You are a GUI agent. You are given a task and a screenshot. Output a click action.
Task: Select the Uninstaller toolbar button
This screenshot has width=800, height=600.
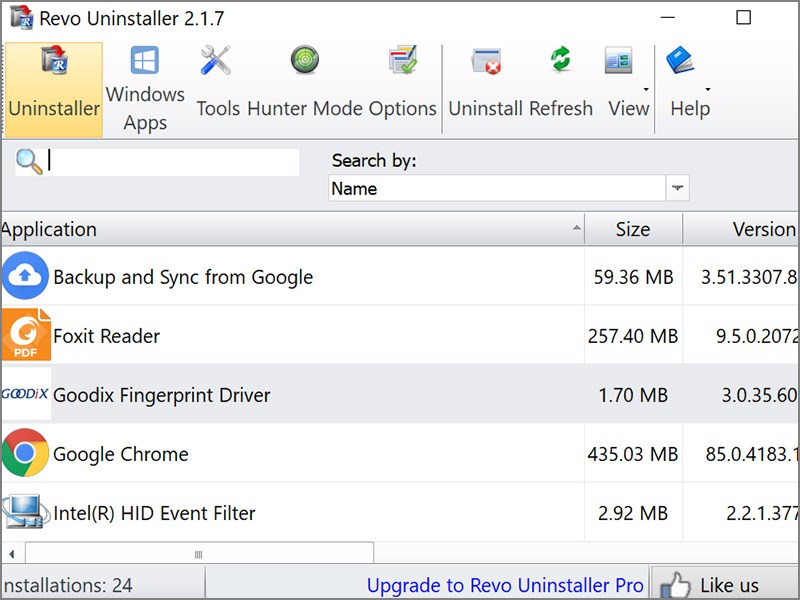tap(54, 90)
